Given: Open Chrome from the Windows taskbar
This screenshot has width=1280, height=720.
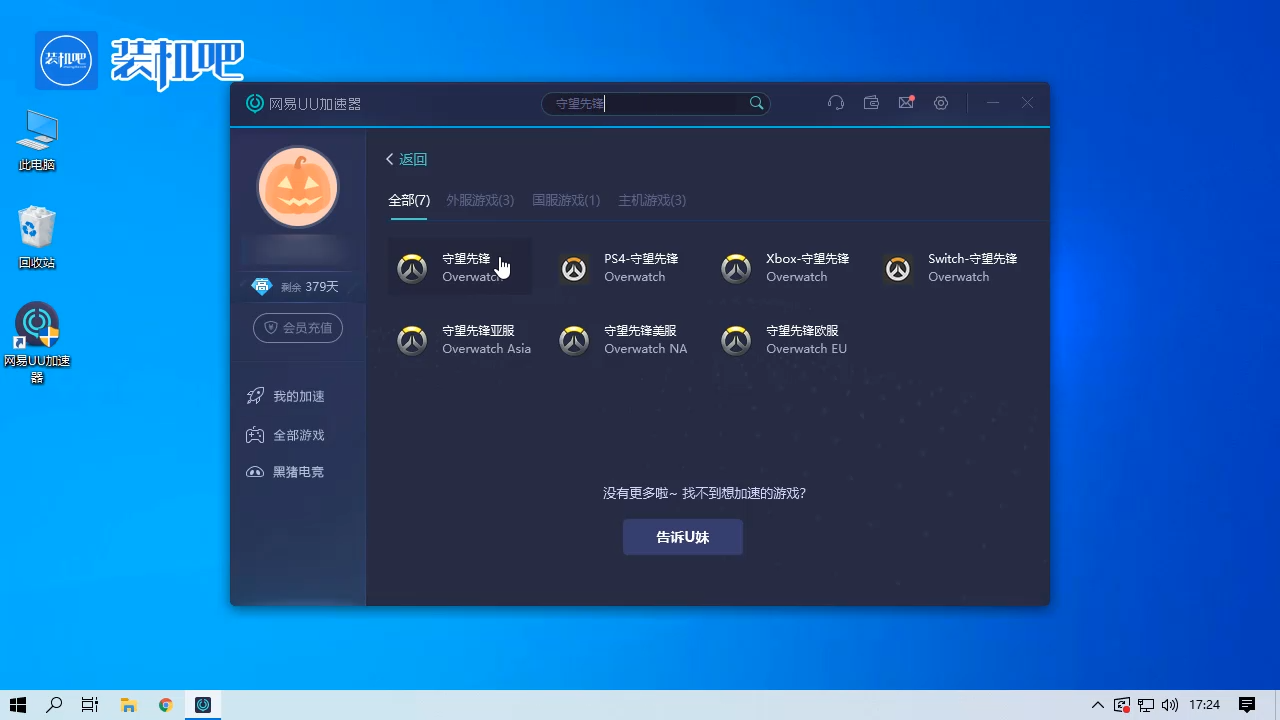Looking at the screenshot, I should pos(165,705).
